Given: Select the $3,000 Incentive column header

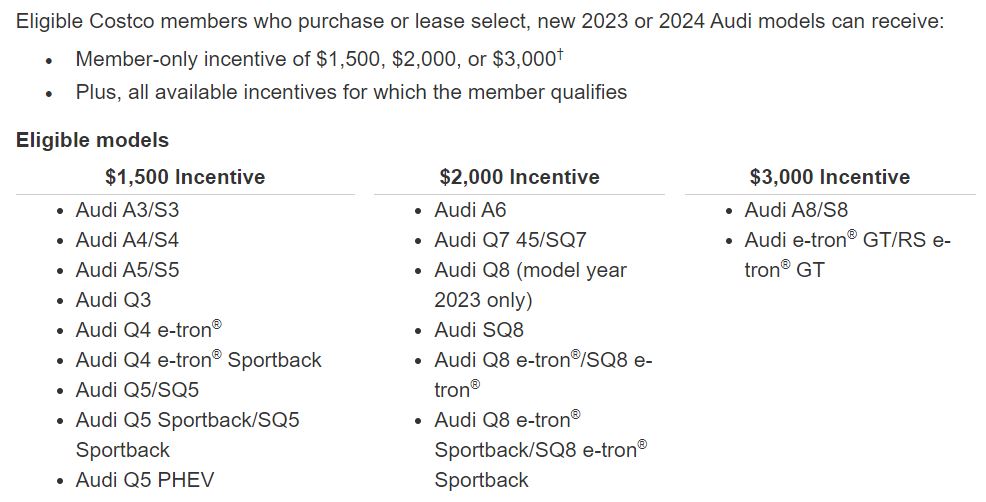Looking at the screenshot, I should point(829,177).
